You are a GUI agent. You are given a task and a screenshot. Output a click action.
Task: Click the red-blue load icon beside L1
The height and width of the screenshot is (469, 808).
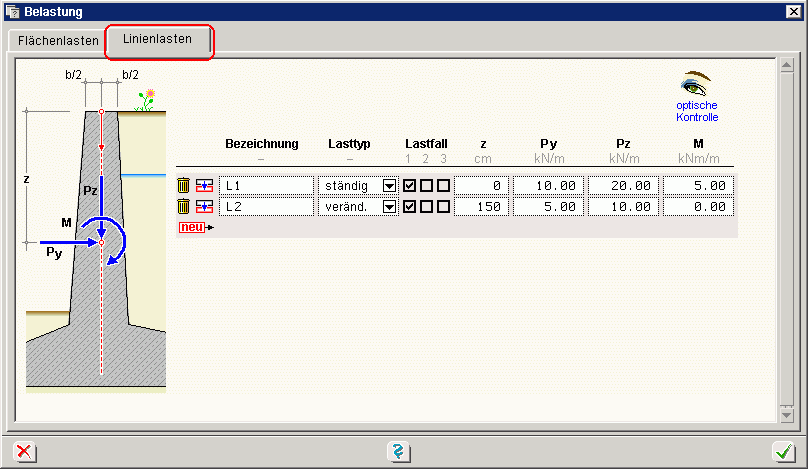pos(204,185)
